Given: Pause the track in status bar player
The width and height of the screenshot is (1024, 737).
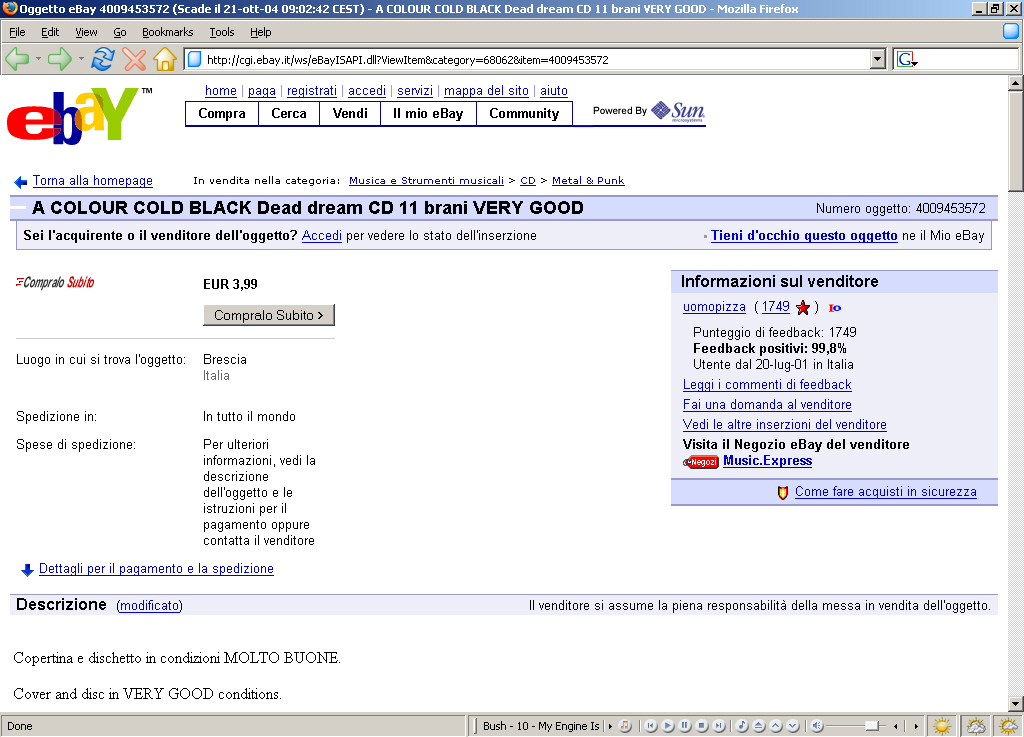Looking at the screenshot, I should tap(684, 726).
